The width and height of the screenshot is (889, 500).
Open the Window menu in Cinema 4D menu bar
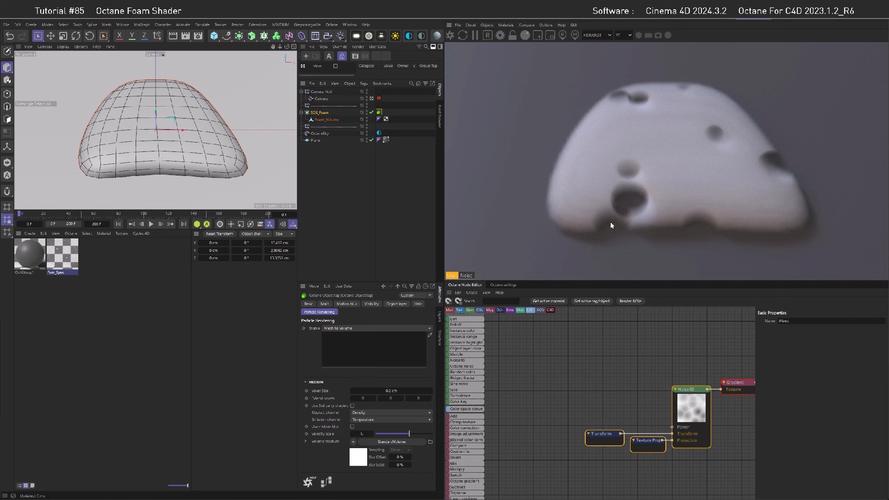pyautogui.click(x=350, y=25)
